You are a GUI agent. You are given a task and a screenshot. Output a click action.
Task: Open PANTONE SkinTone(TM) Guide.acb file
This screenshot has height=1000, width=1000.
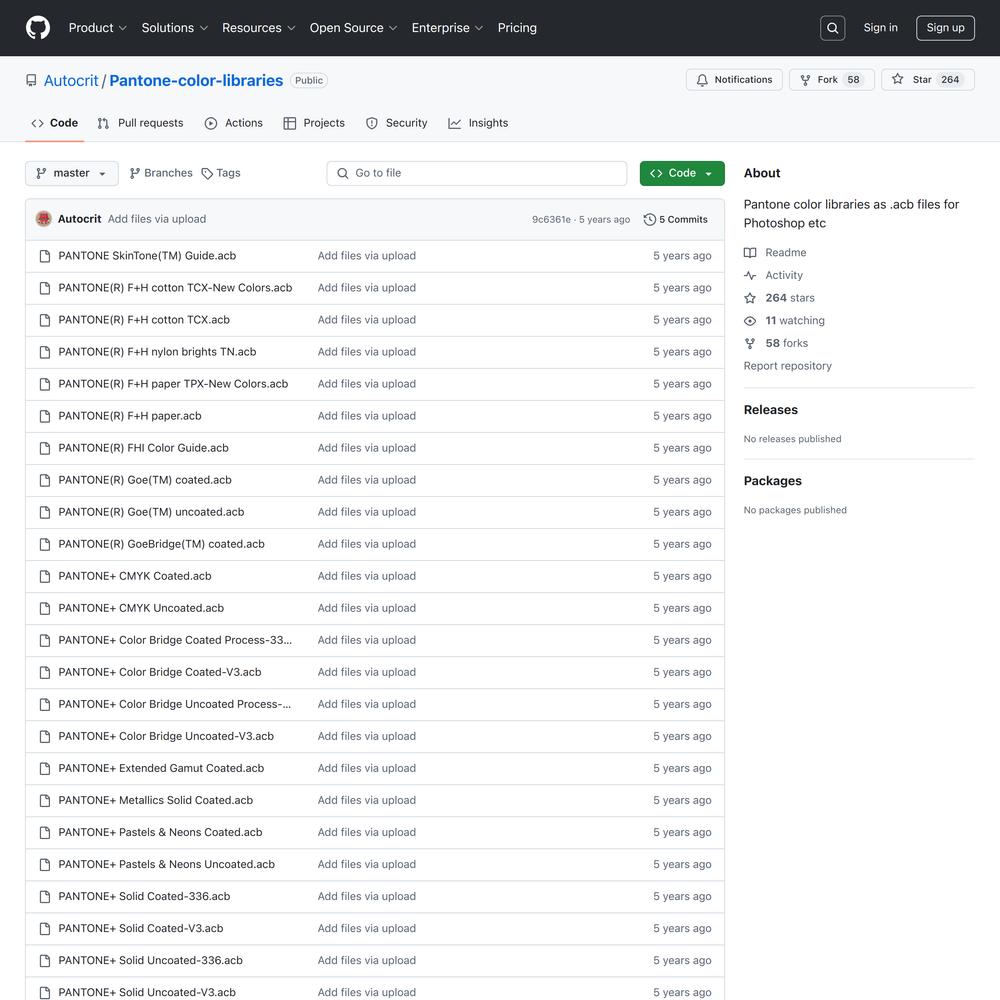[x=147, y=256]
